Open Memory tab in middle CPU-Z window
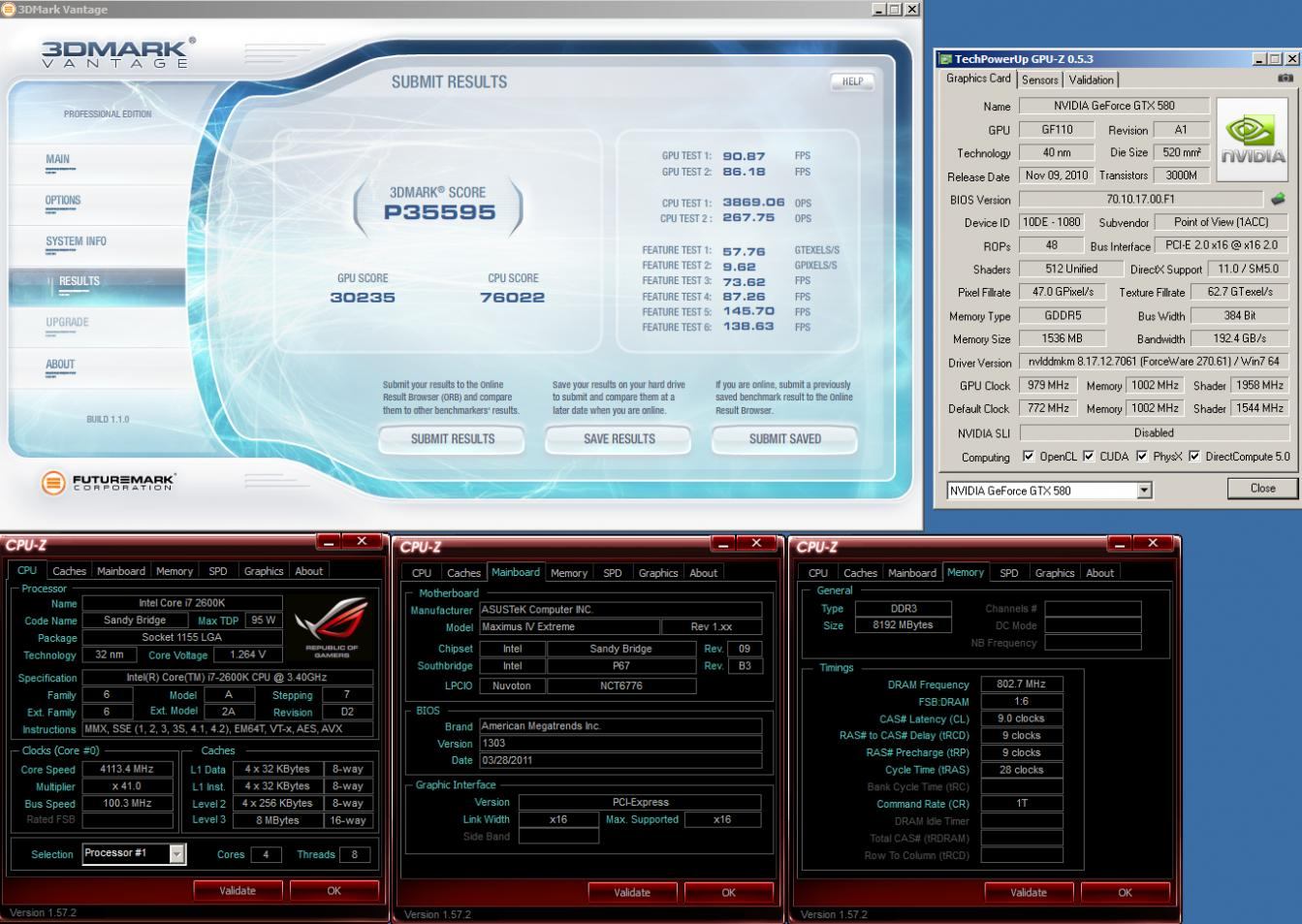This screenshot has height=924, width=1302. [x=569, y=574]
